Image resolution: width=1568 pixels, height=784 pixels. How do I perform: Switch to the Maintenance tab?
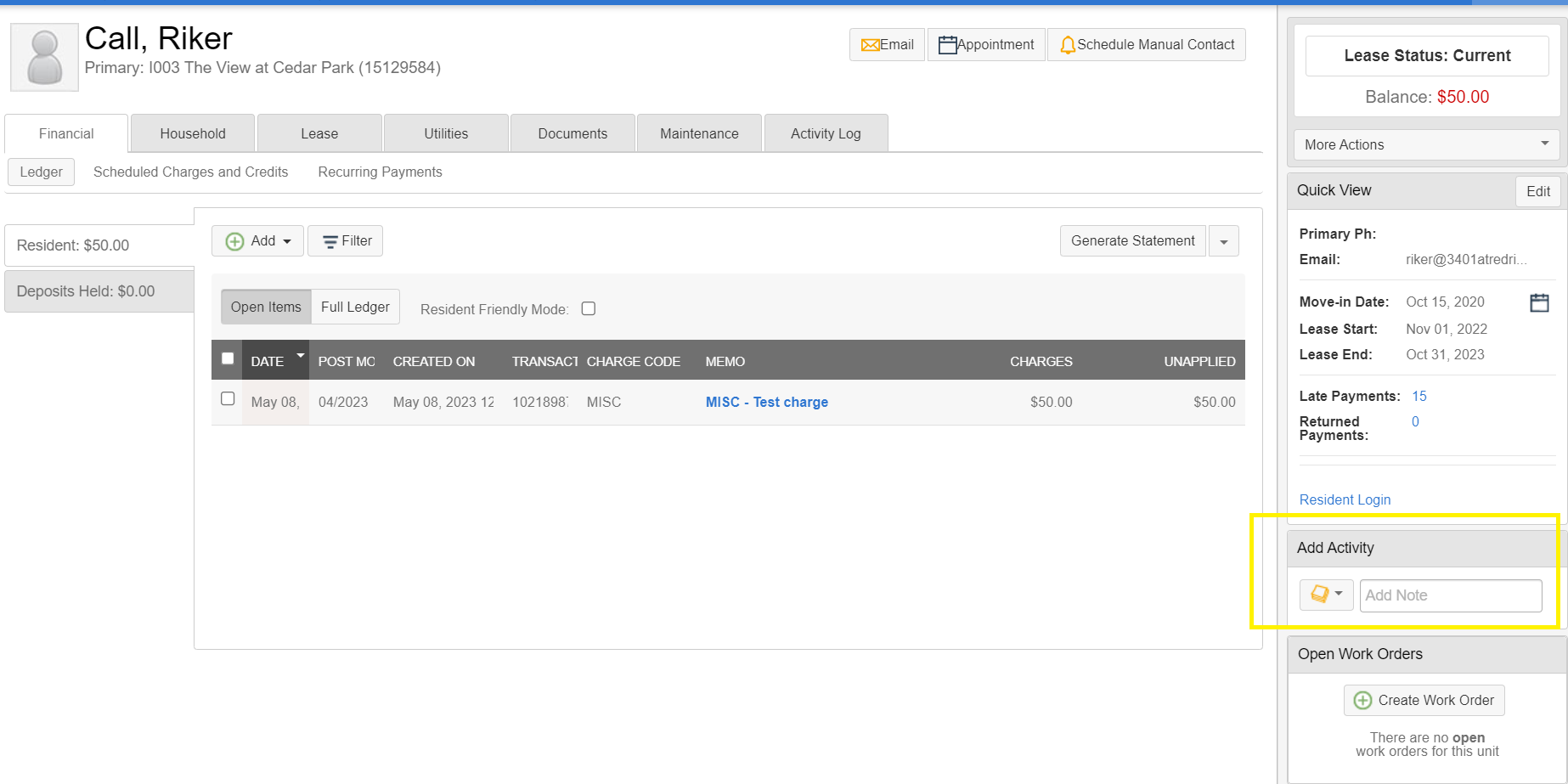[699, 133]
